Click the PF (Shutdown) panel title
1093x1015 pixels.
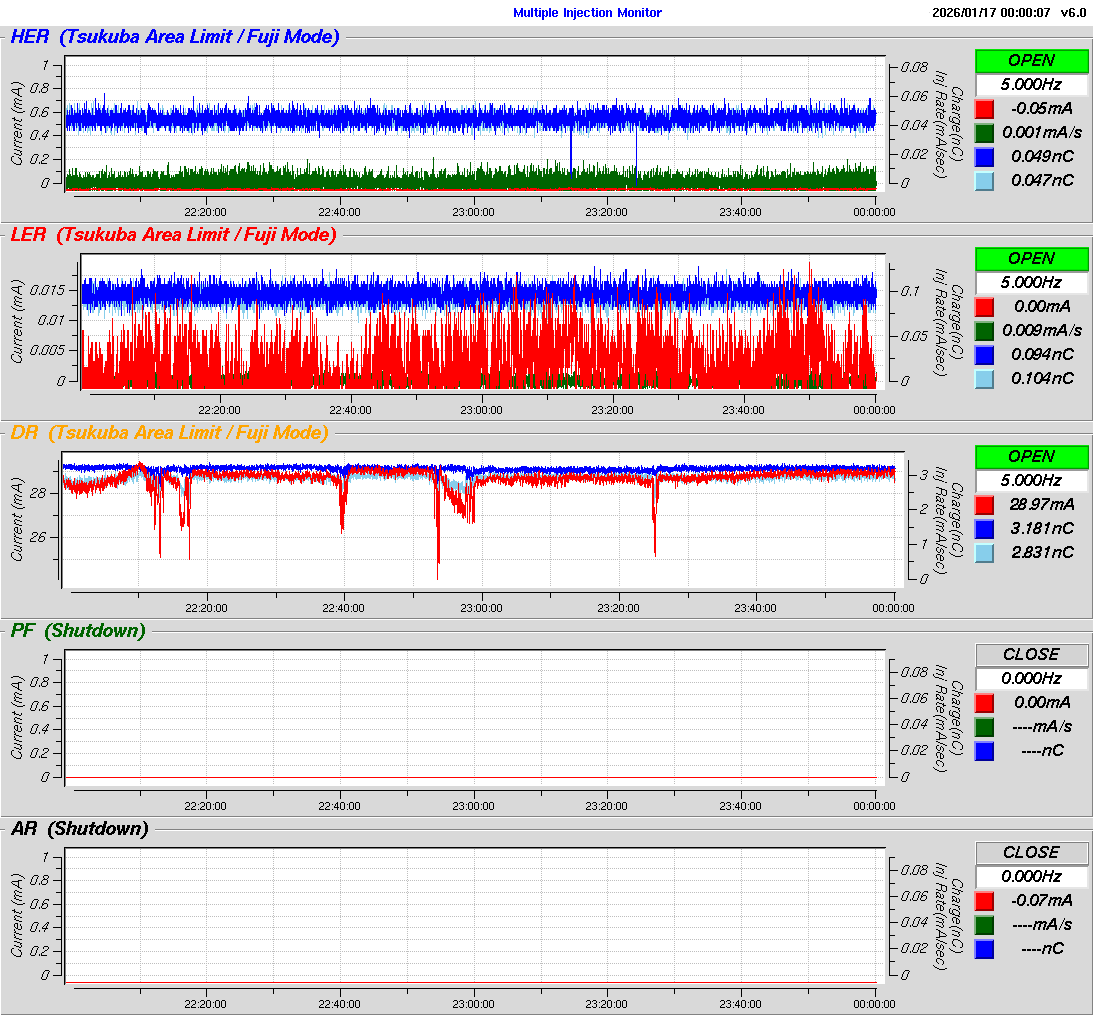pos(78,631)
